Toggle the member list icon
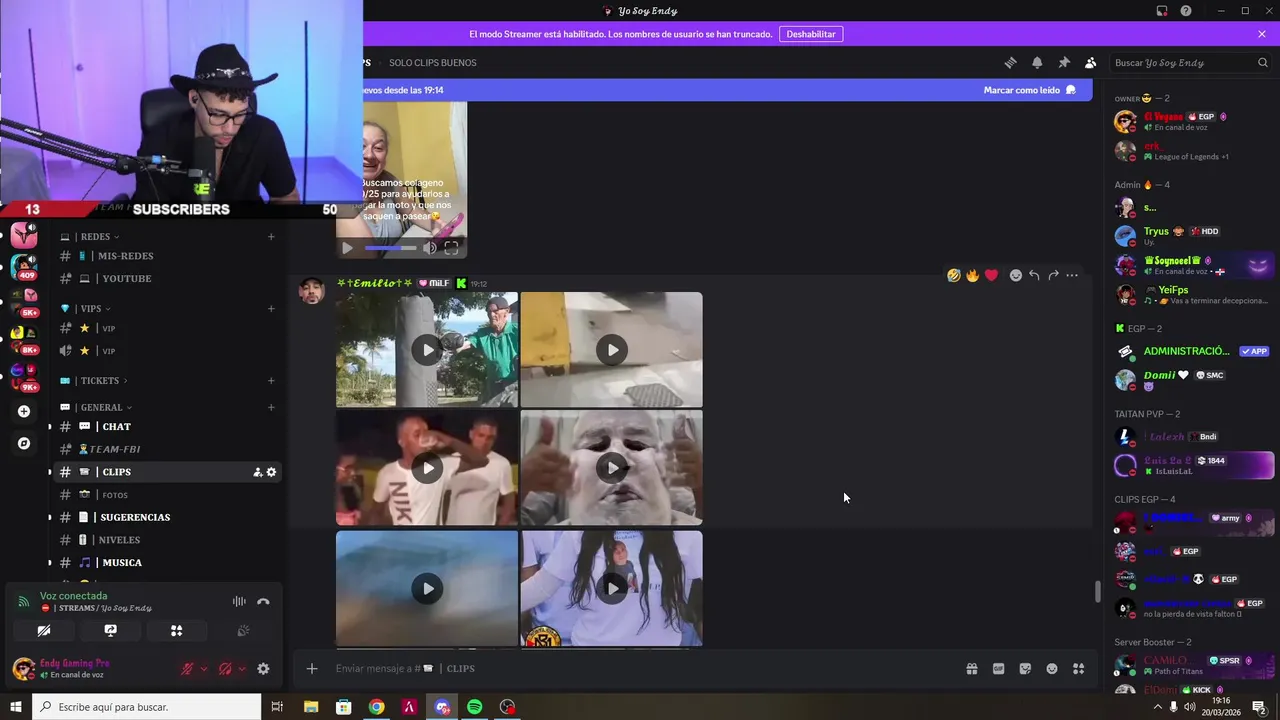This screenshot has height=720, width=1280. [1091, 62]
